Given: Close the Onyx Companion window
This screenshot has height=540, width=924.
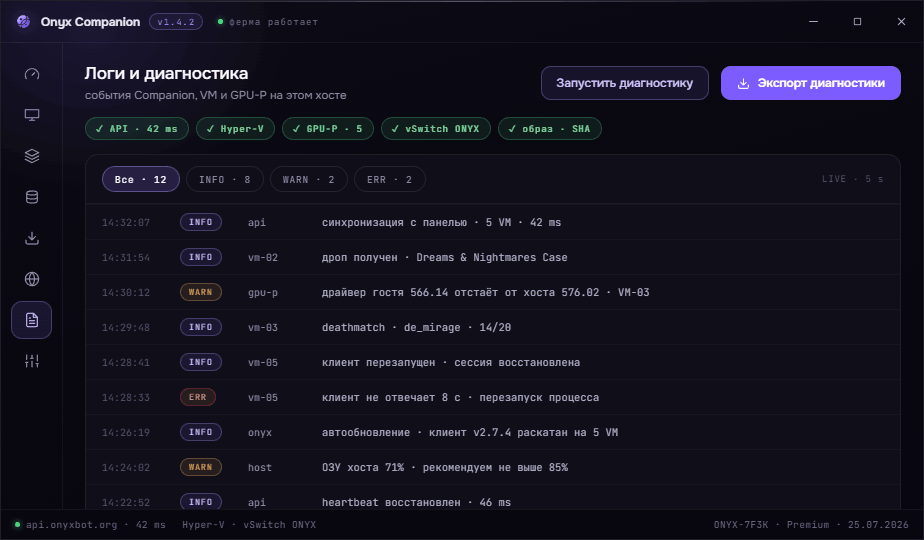Looking at the screenshot, I should click(901, 22).
